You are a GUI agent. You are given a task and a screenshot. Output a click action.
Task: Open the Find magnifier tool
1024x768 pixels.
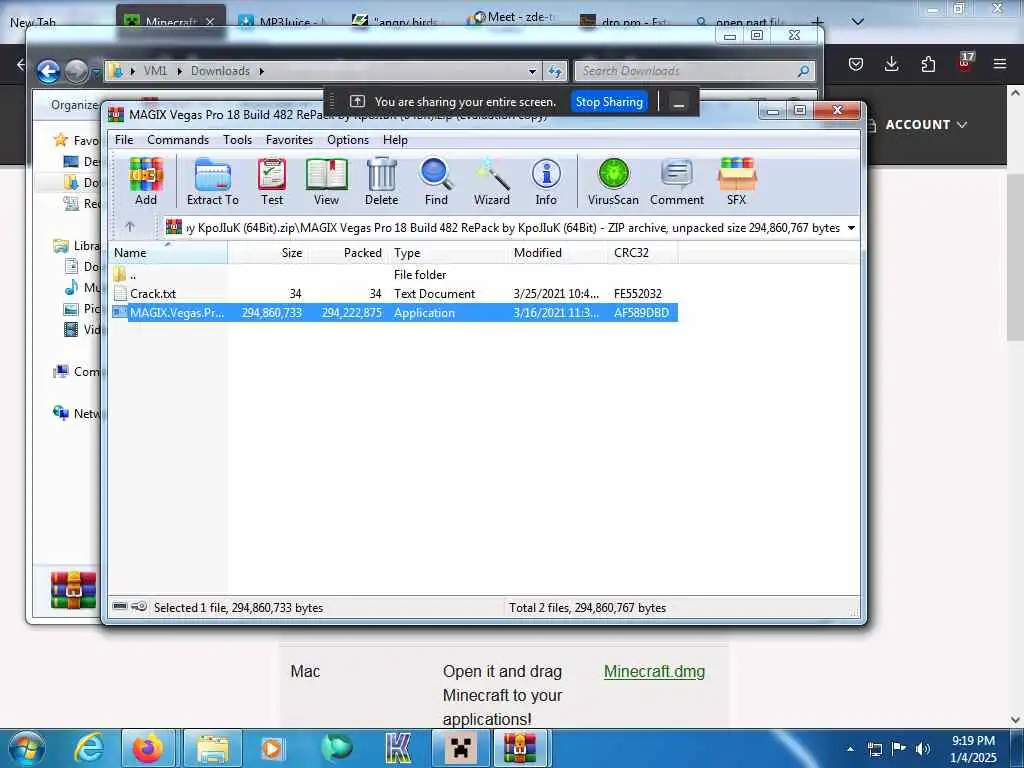pyautogui.click(x=436, y=182)
